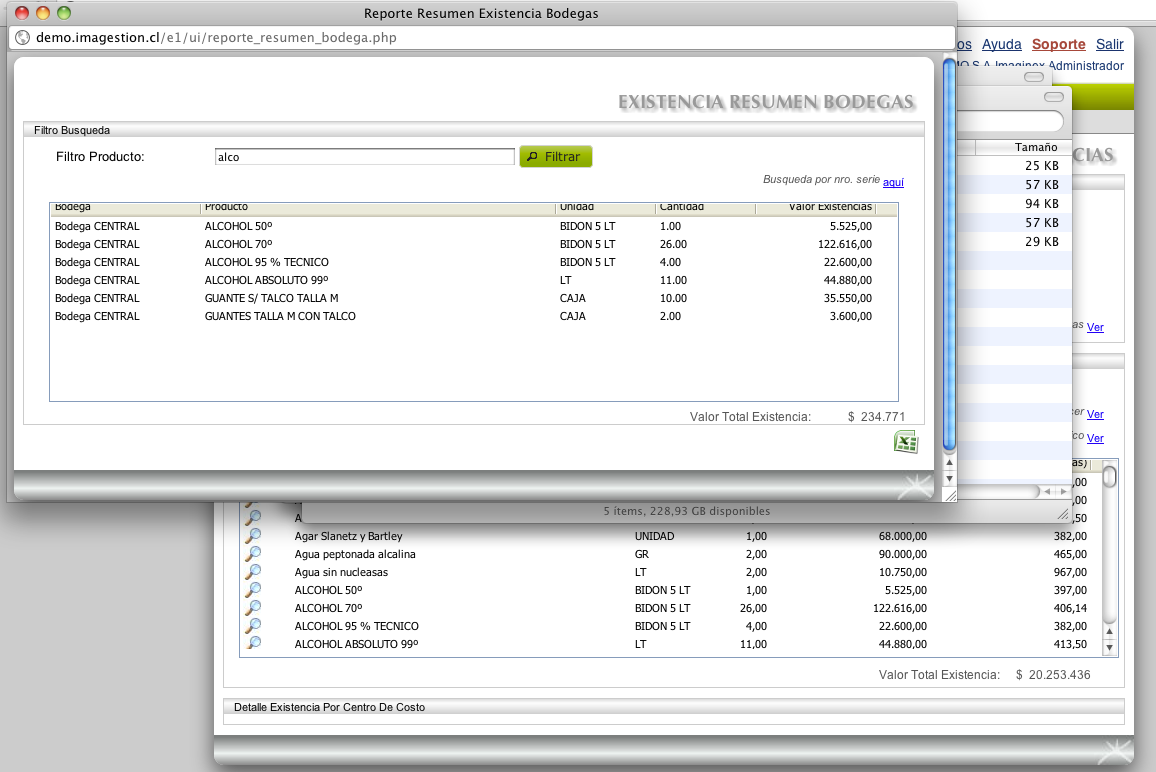This screenshot has height=772, width=1156.
Task: Click background table scrollbar up arrow
Action: (x=1110, y=632)
